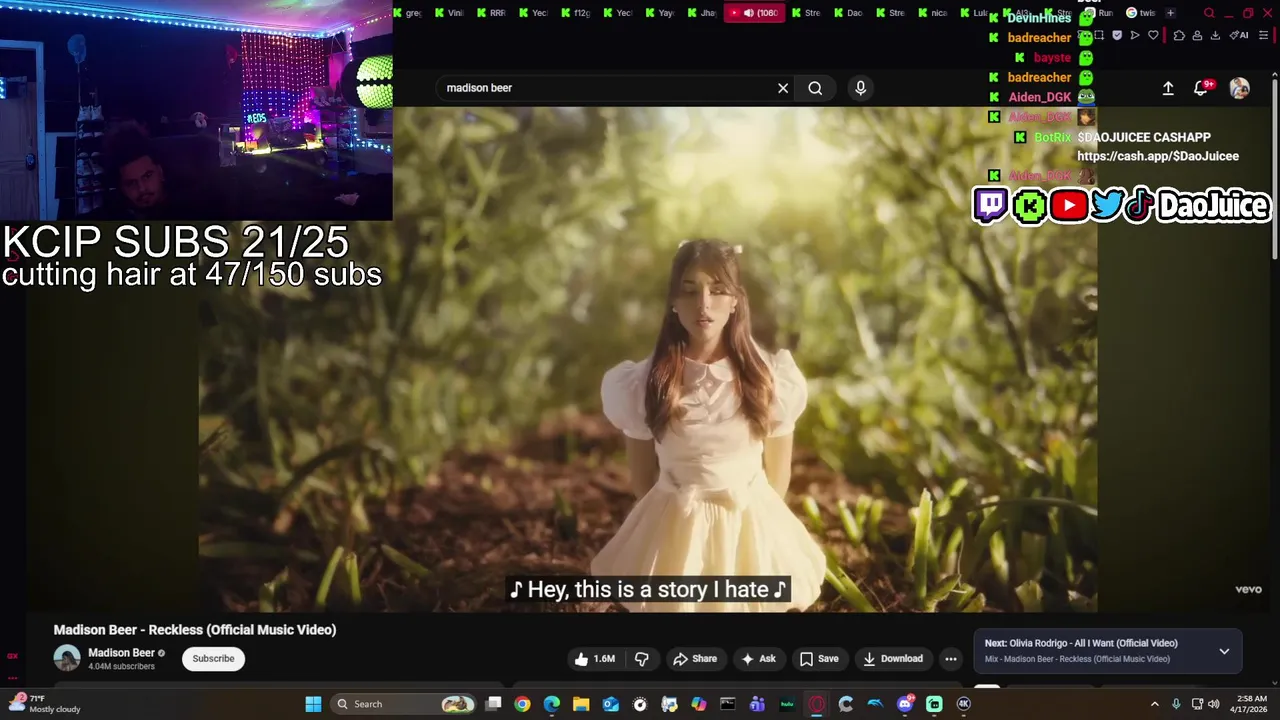Image resolution: width=1280 pixels, height=720 pixels.
Task: Share the Madison Beer video
Action: point(695,659)
